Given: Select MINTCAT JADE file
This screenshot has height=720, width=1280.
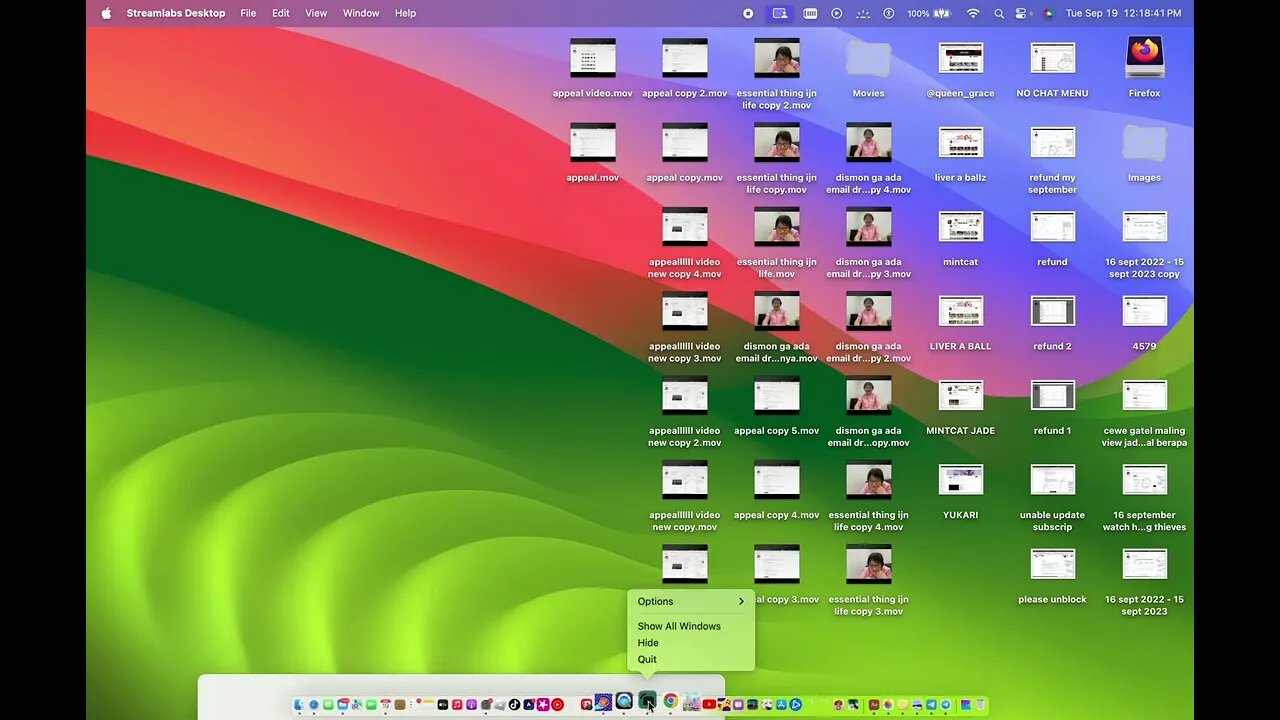Looking at the screenshot, I should (x=961, y=396).
